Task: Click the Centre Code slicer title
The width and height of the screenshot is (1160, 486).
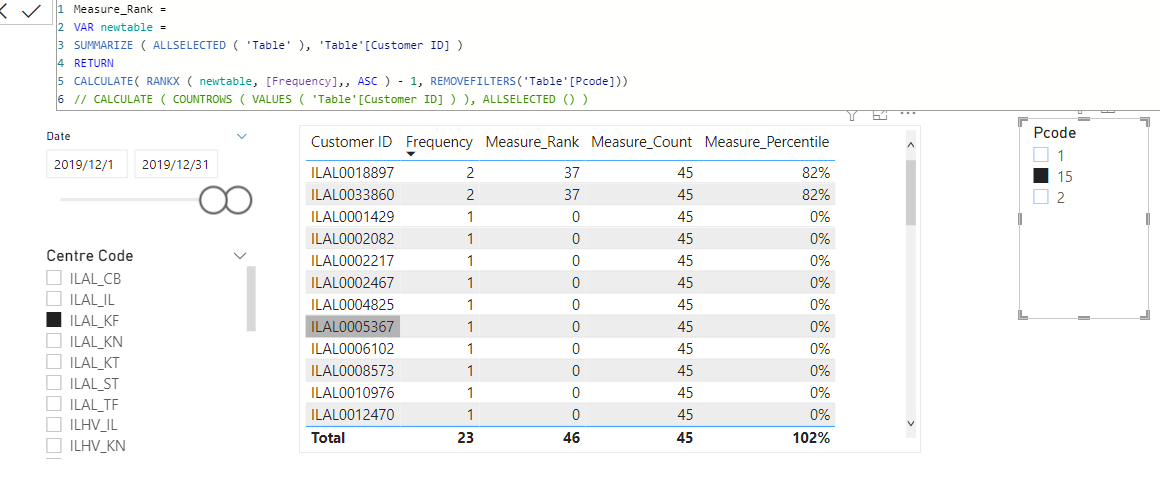Action: tap(90, 256)
